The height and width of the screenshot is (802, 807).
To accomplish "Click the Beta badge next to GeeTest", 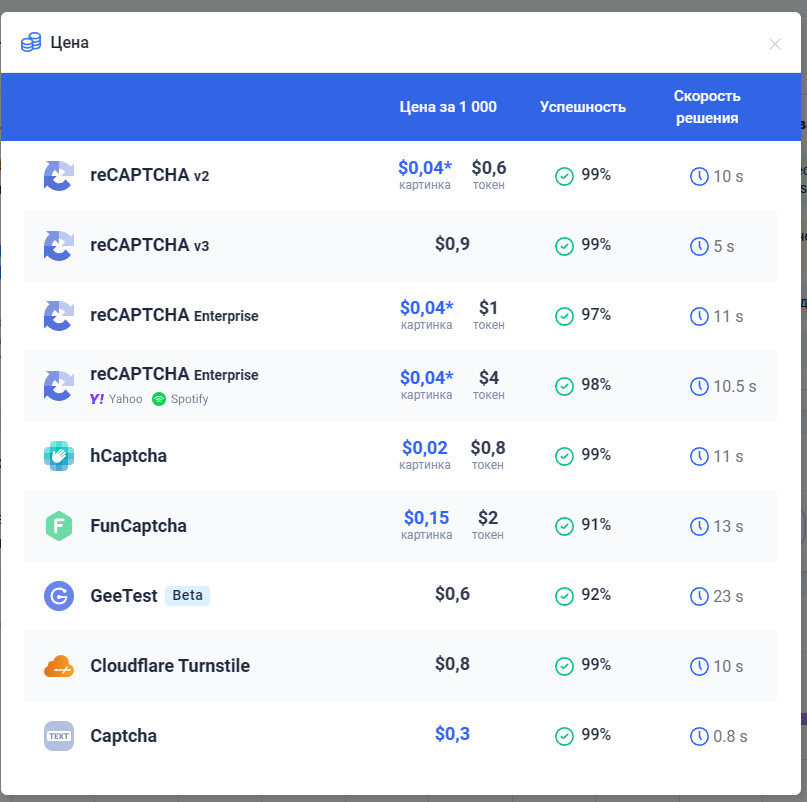I will click(187, 596).
